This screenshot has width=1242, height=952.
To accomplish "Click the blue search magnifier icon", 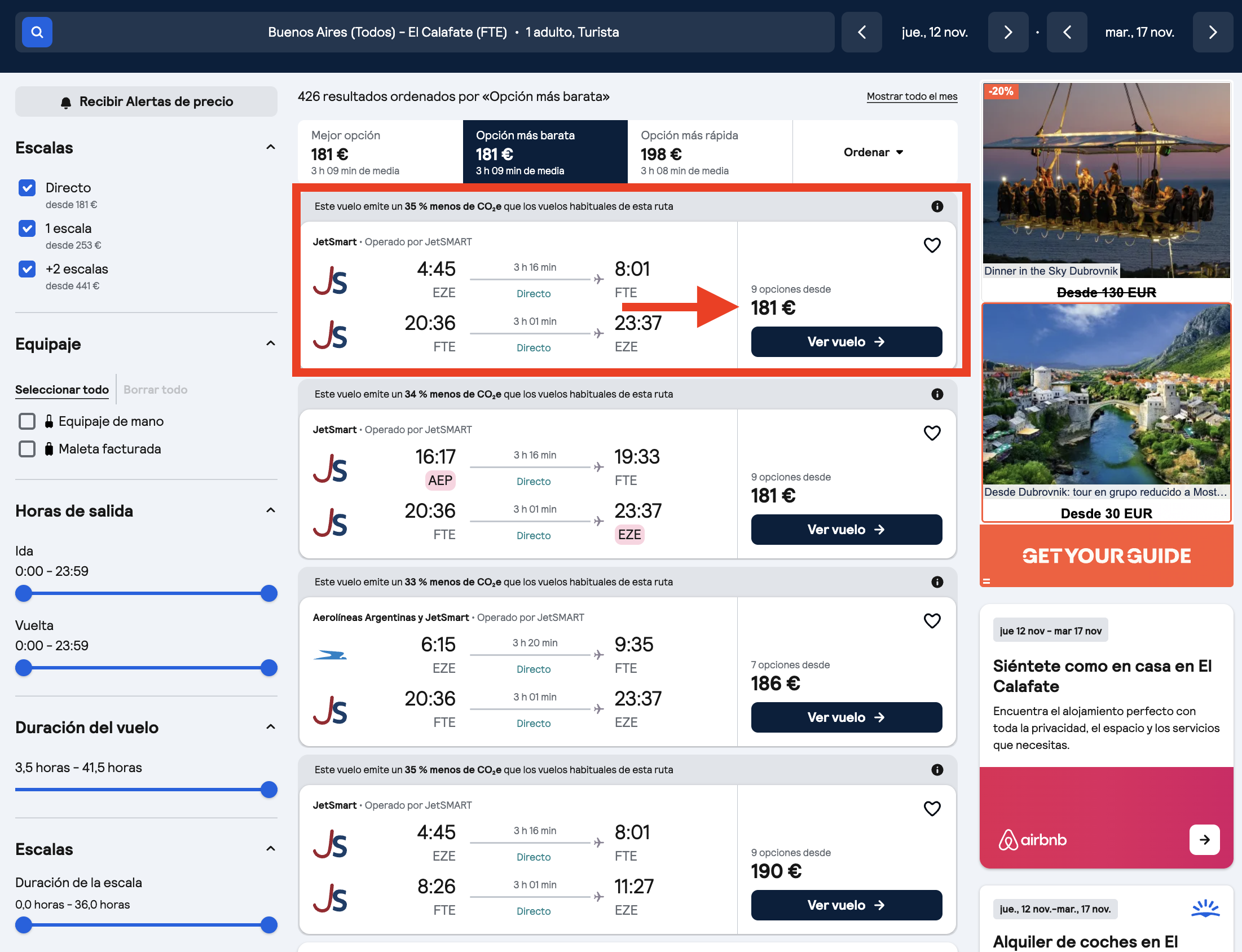I will 37,32.
